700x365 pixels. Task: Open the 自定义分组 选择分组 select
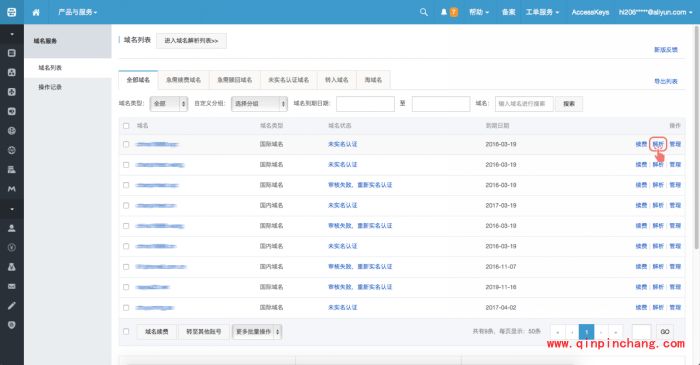259,104
